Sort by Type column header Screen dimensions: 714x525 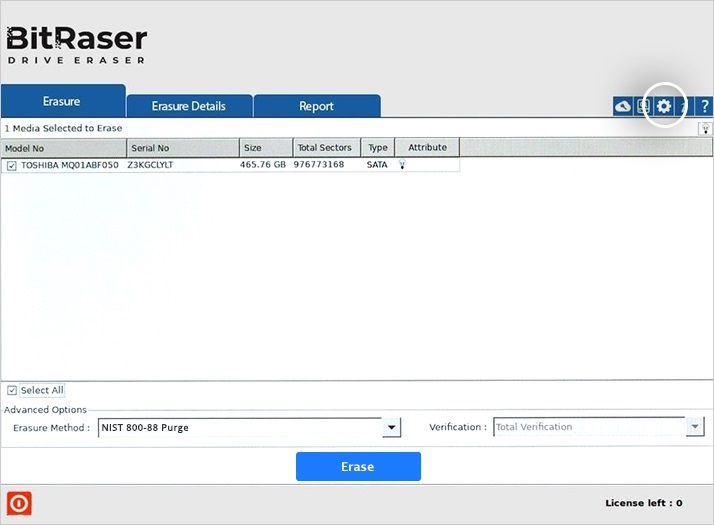[378, 148]
